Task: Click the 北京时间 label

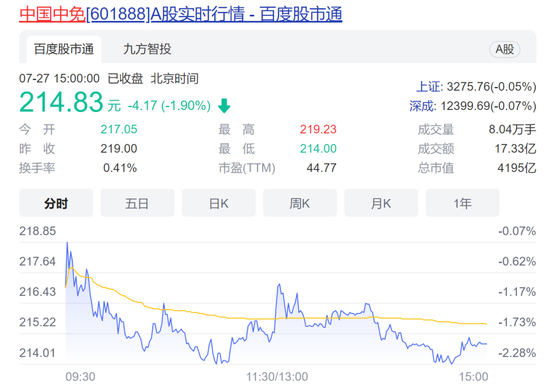Action: coord(174,78)
